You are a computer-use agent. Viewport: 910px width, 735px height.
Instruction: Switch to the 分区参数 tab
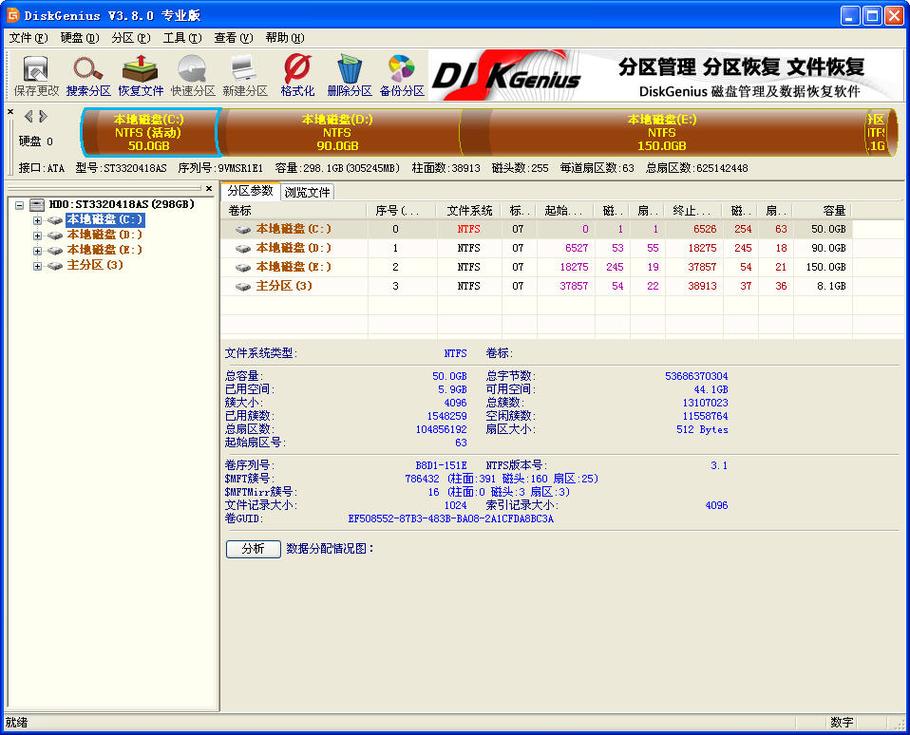[250, 191]
